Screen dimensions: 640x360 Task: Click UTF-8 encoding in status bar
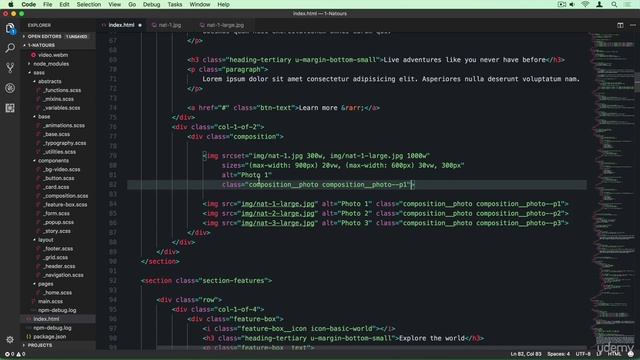583,354
